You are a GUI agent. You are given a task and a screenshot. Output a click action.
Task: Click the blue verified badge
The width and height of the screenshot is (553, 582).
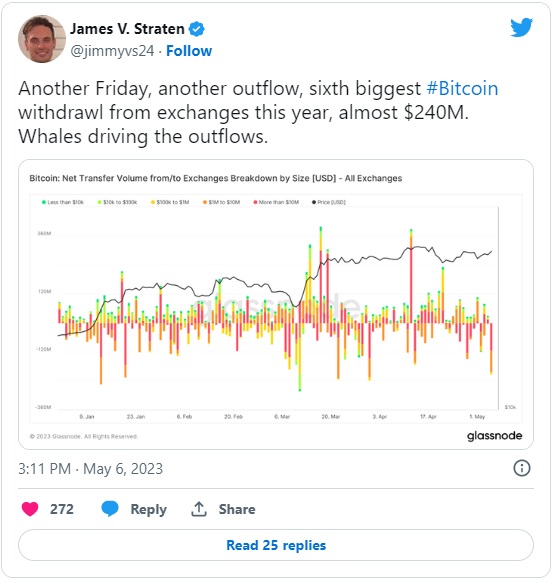pyautogui.click(x=197, y=29)
